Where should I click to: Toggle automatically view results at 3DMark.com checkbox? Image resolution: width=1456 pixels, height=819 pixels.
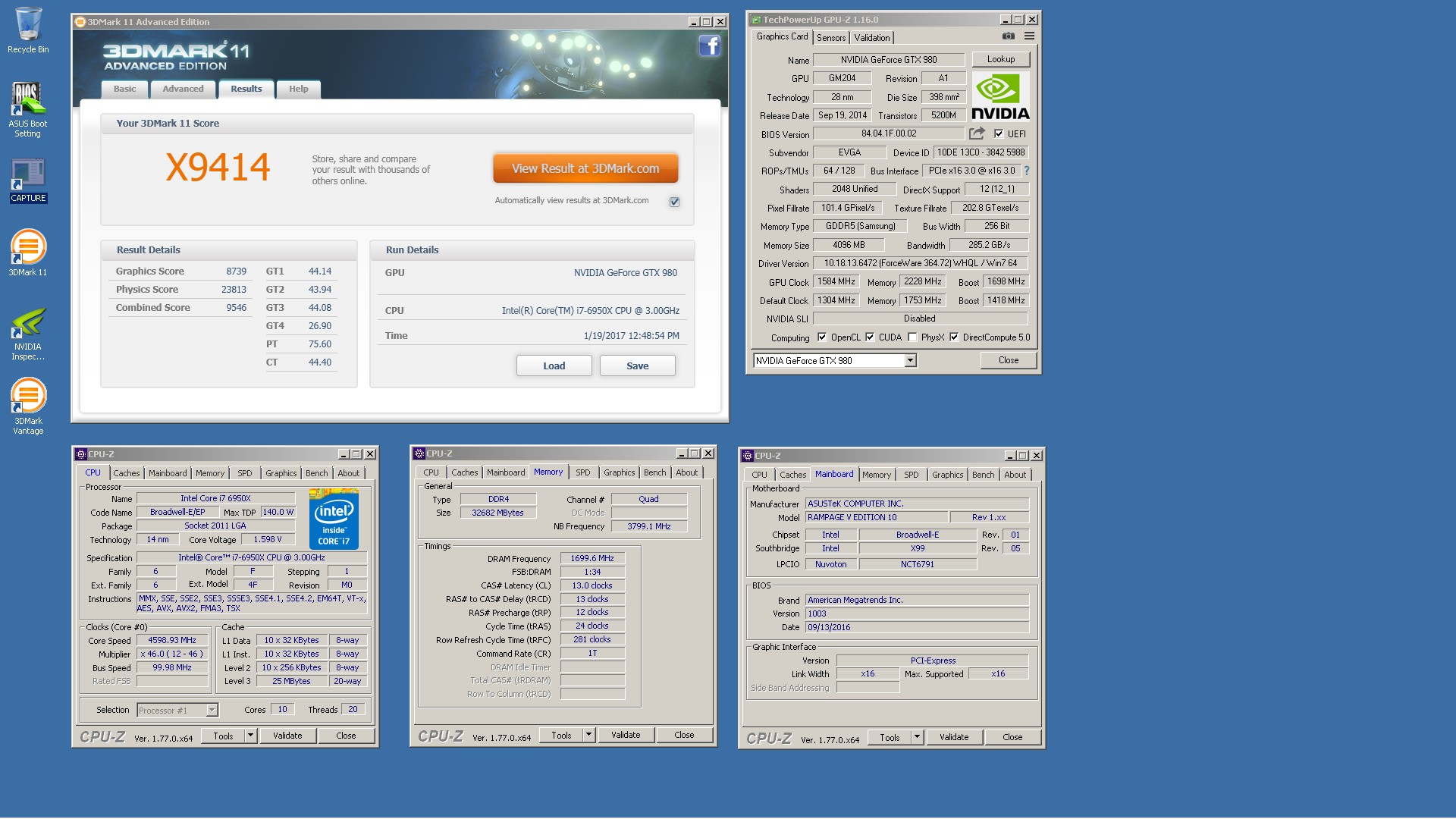[674, 202]
